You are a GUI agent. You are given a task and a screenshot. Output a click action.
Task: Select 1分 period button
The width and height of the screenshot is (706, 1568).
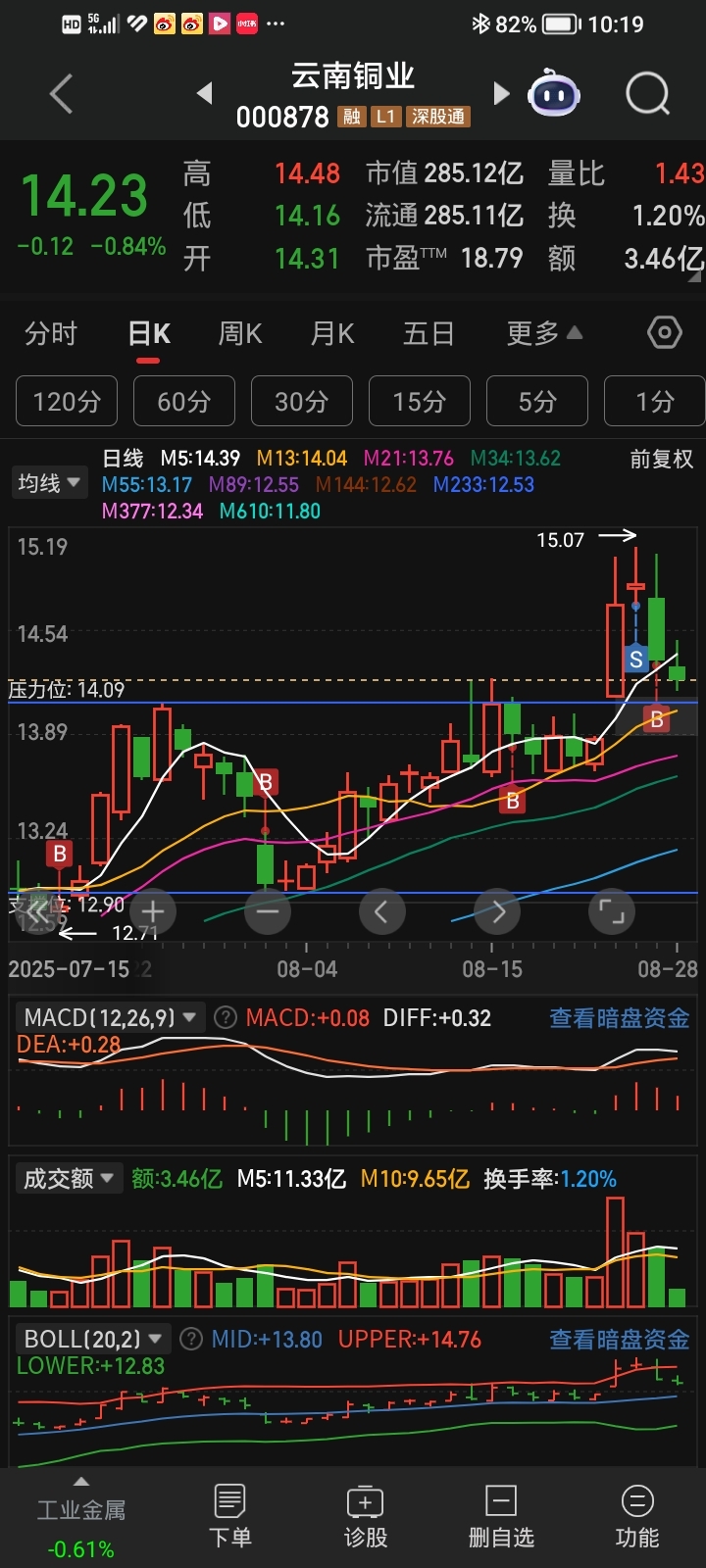[655, 401]
